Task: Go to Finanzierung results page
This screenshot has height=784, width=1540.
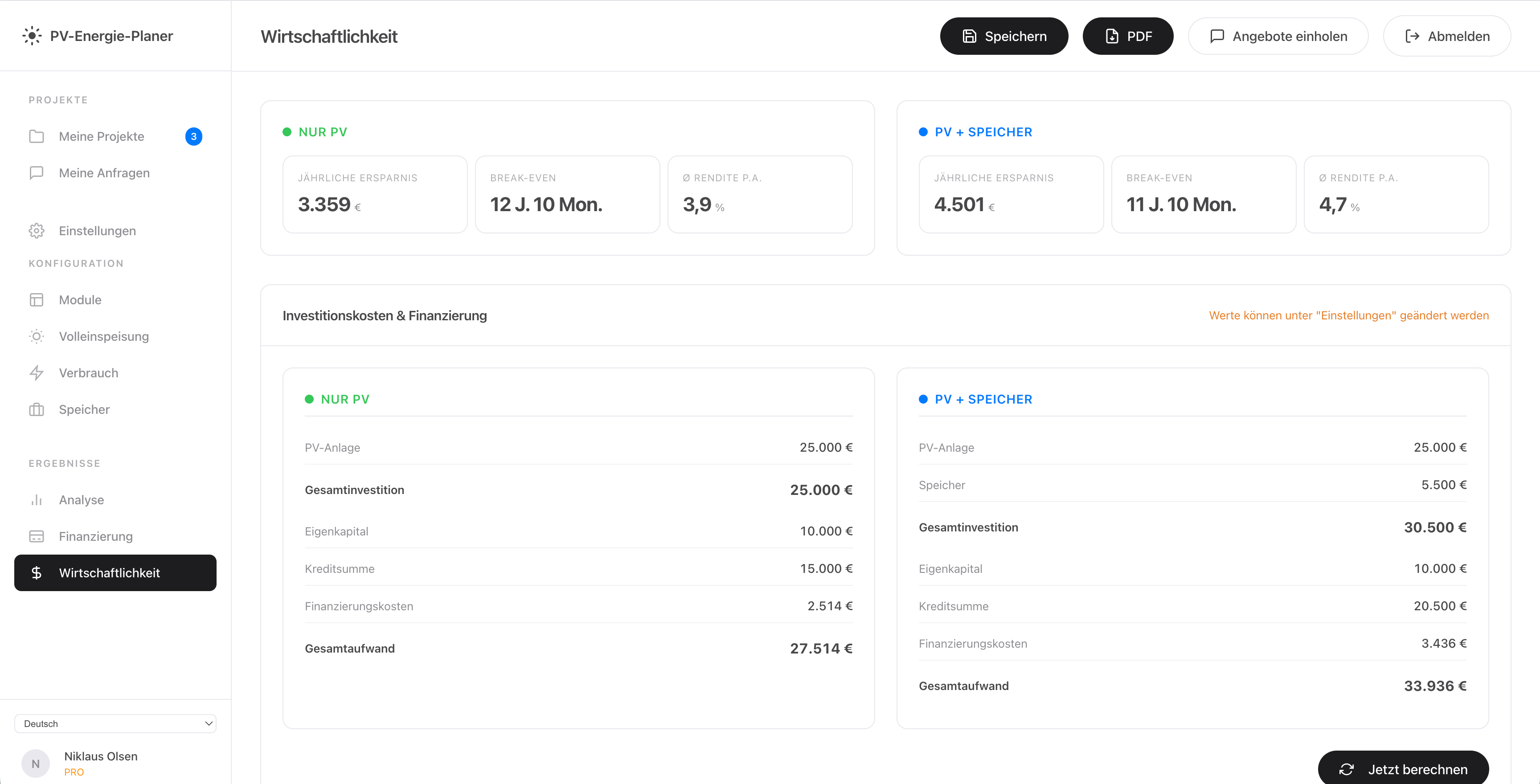Action: [96, 537]
